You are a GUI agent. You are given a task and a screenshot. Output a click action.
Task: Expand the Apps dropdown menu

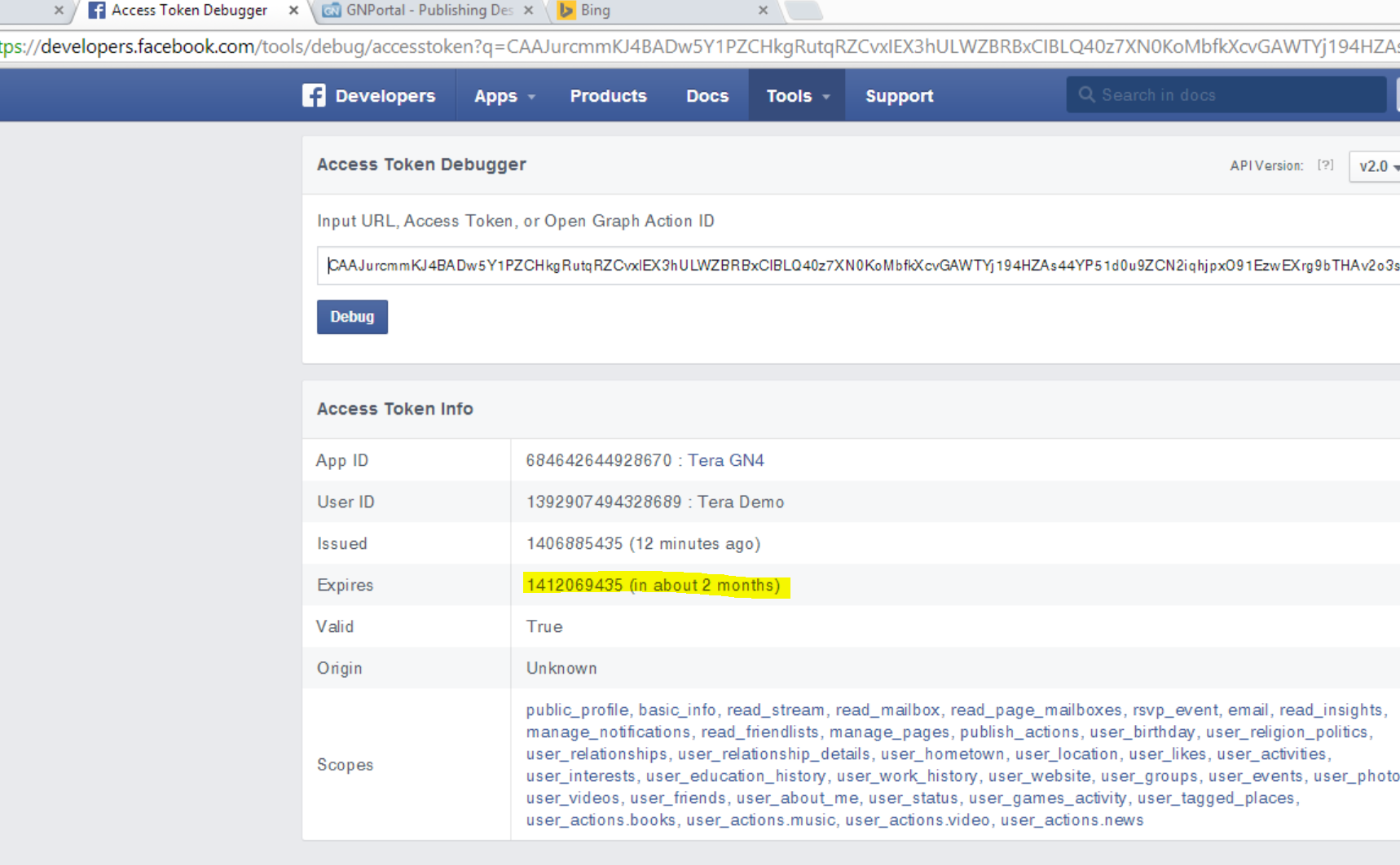(x=504, y=95)
